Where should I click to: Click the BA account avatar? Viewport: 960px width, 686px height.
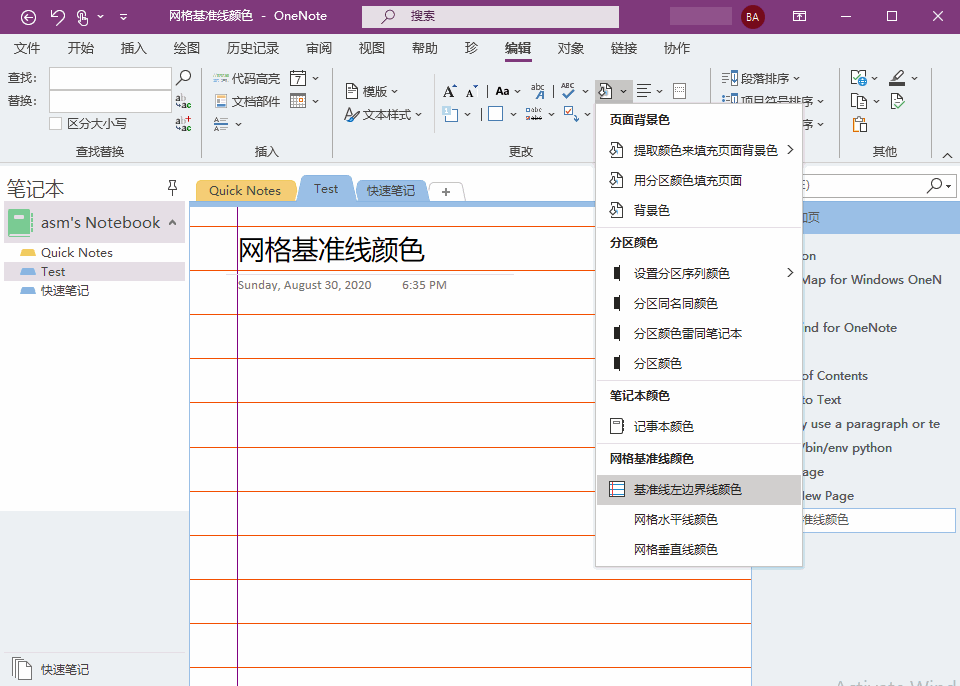coord(752,17)
